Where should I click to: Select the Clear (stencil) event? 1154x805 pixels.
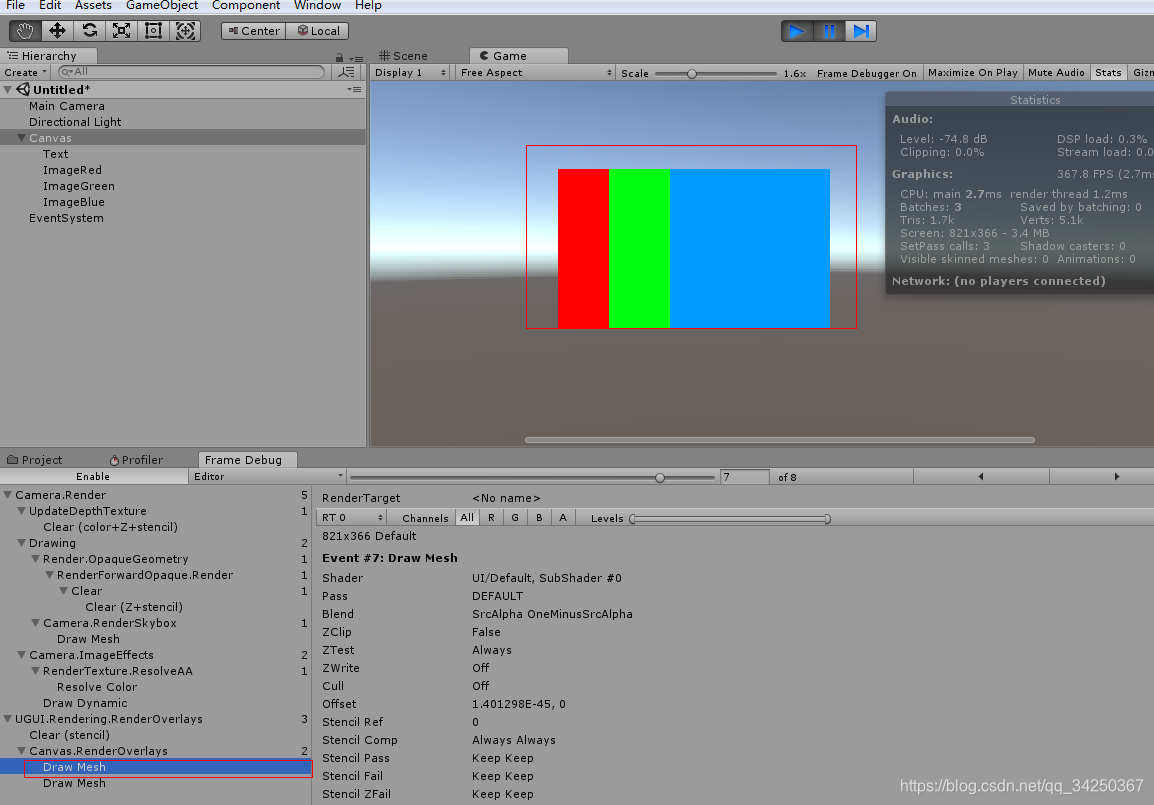[x=69, y=735]
